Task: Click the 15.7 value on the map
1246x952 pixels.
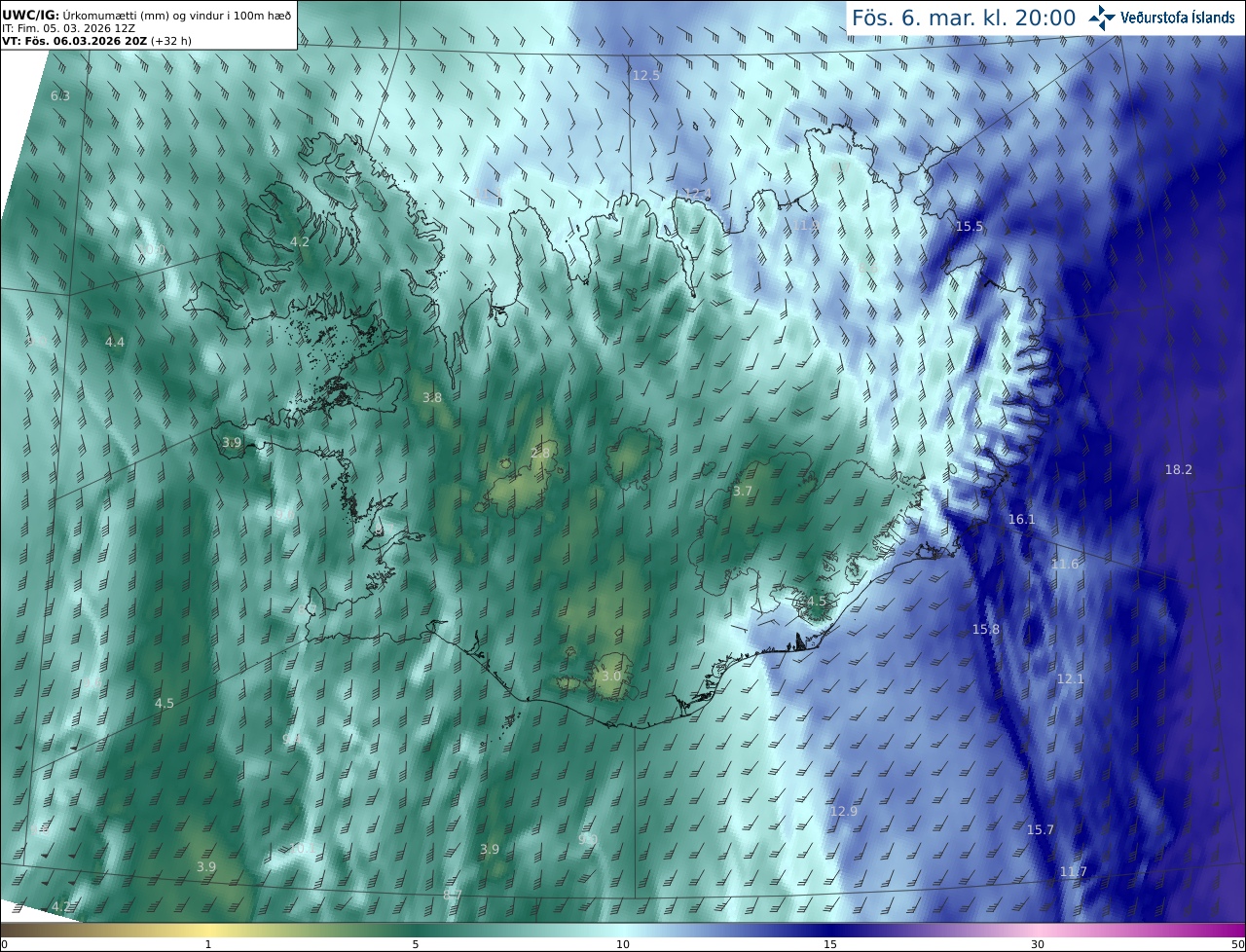Action: (x=1041, y=829)
